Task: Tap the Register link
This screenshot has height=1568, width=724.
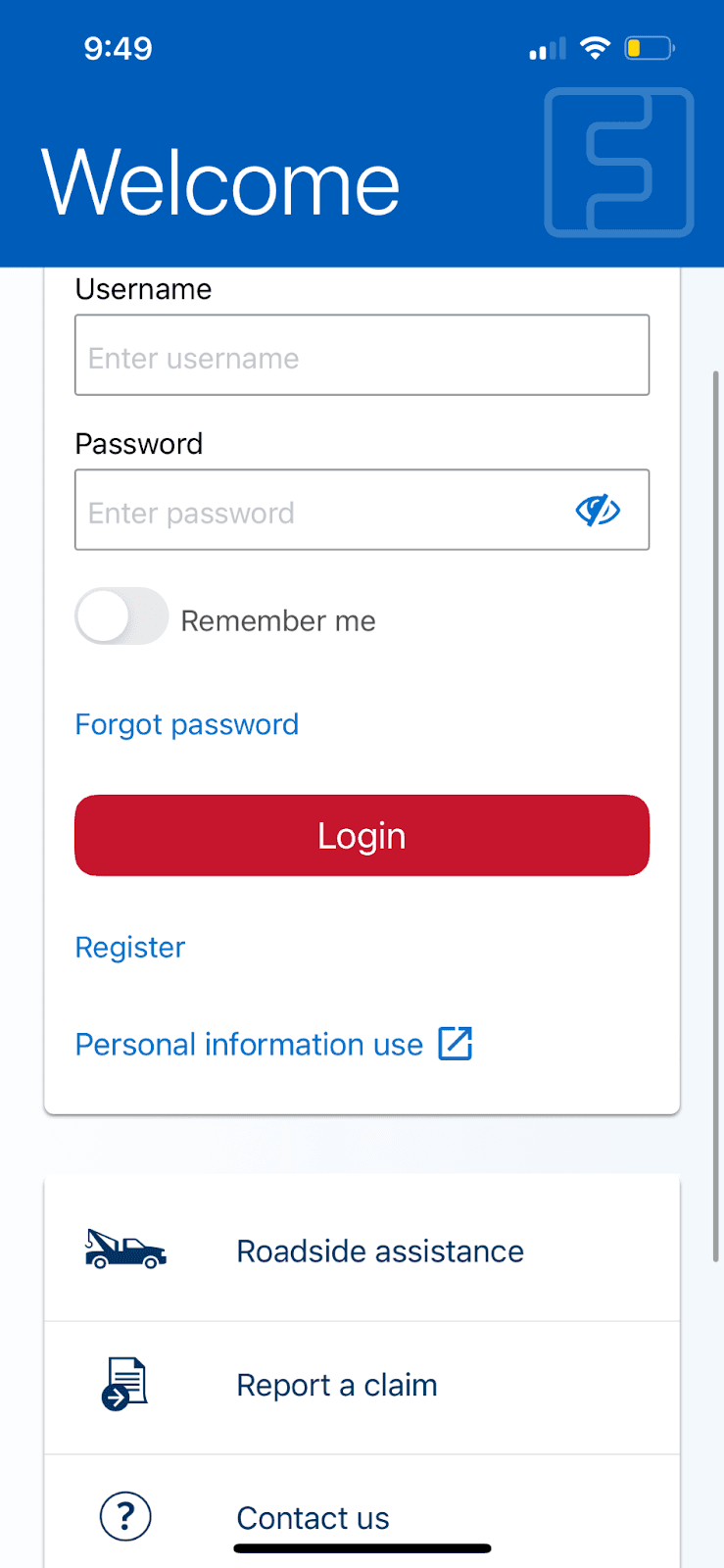Action: pos(130,947)
